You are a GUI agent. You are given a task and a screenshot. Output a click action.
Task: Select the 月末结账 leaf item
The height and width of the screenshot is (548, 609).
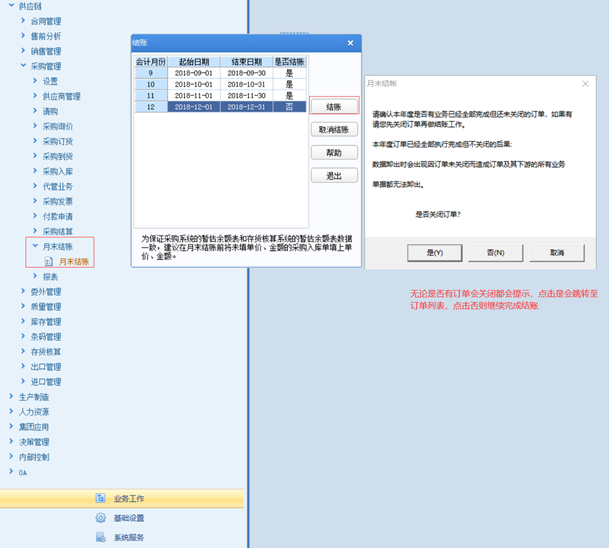click(x=74, y=262)
